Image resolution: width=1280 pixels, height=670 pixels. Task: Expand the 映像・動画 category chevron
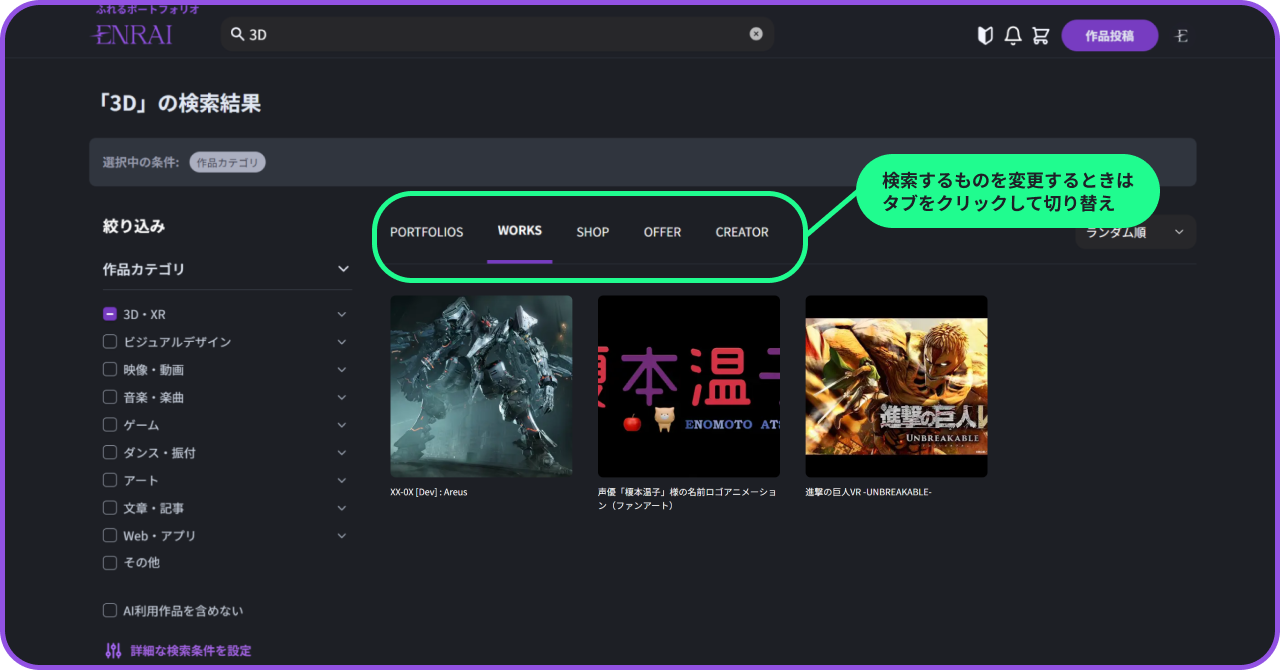coord(342,370)
